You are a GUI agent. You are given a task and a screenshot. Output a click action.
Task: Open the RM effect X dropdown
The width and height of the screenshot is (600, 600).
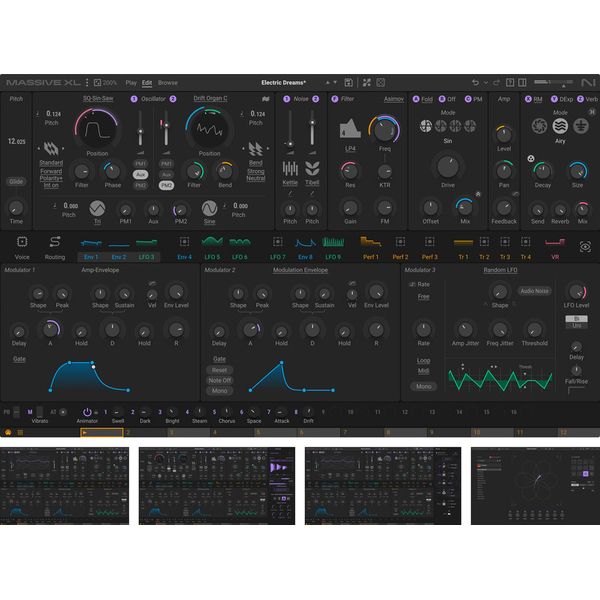[x=538, y=99]
